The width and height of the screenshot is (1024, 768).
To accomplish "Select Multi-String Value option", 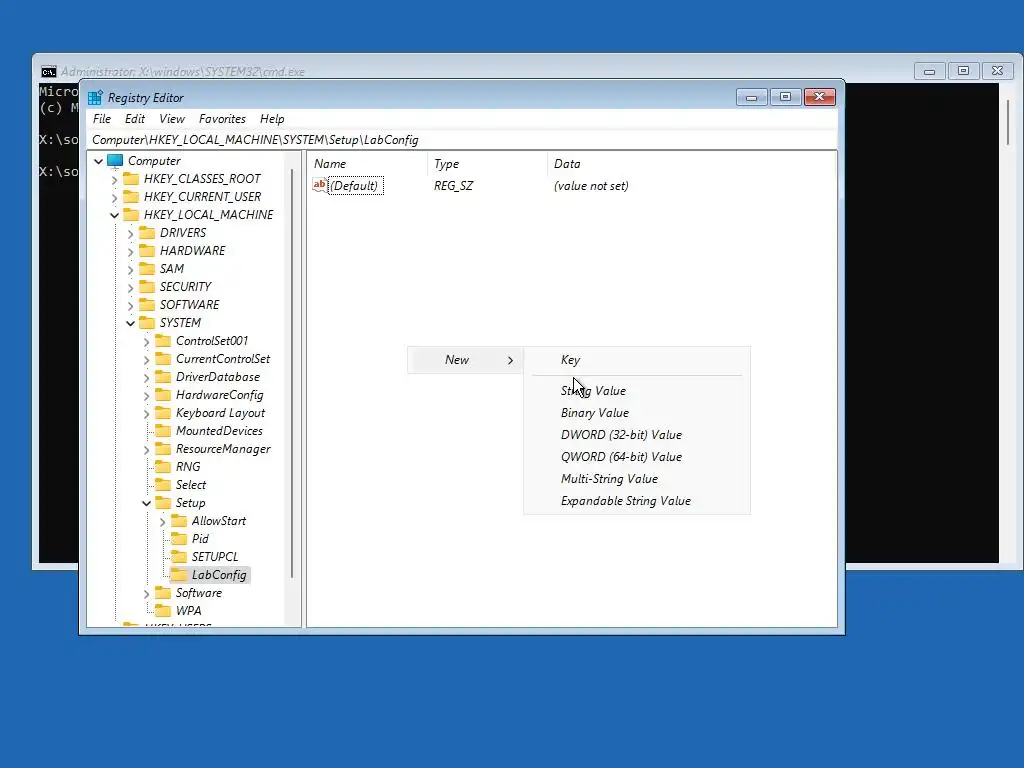I will pyautogui.click(x=637, y=479).
